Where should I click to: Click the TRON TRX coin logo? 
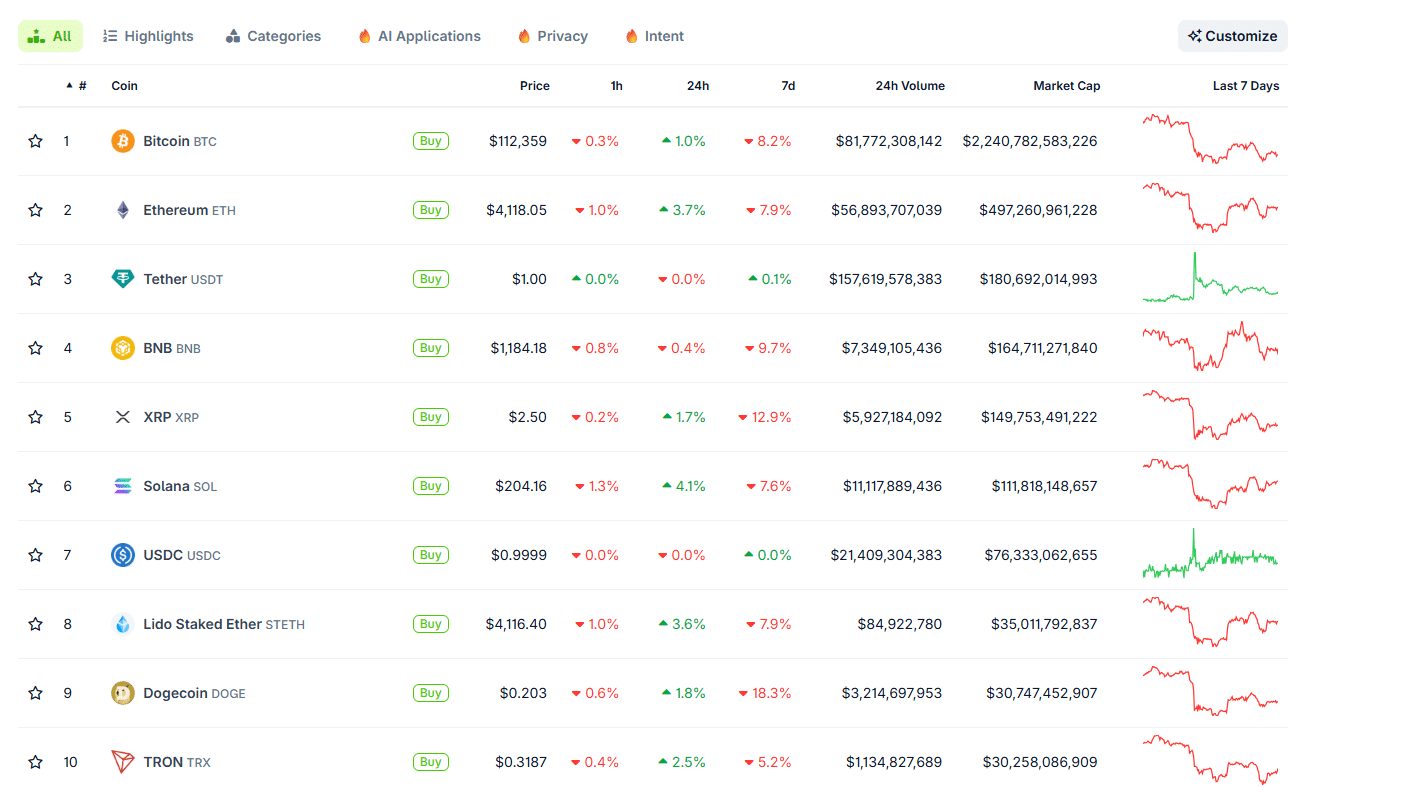pyautogui.click(x=122, y=762)
